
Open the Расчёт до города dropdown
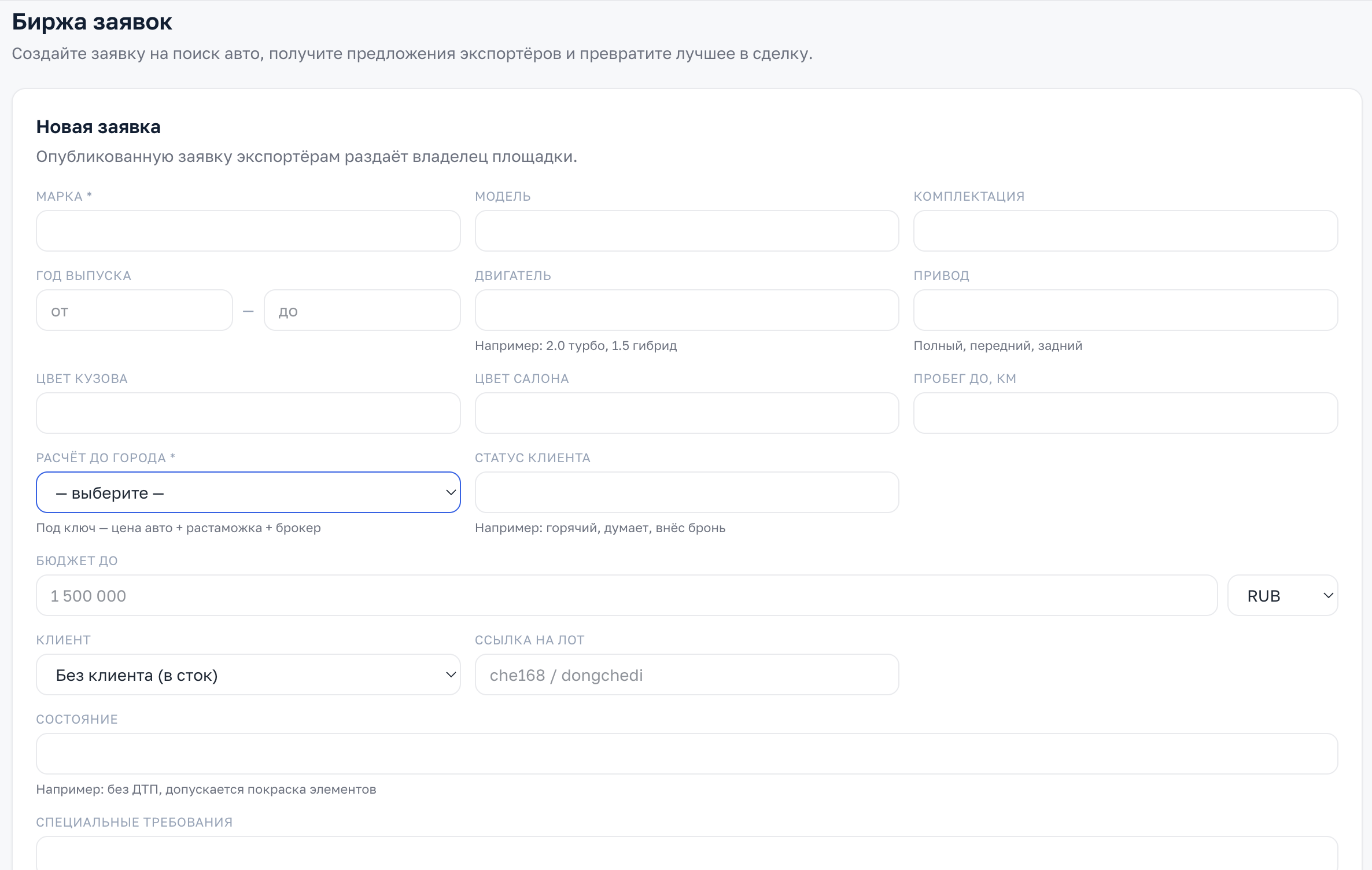248,492
